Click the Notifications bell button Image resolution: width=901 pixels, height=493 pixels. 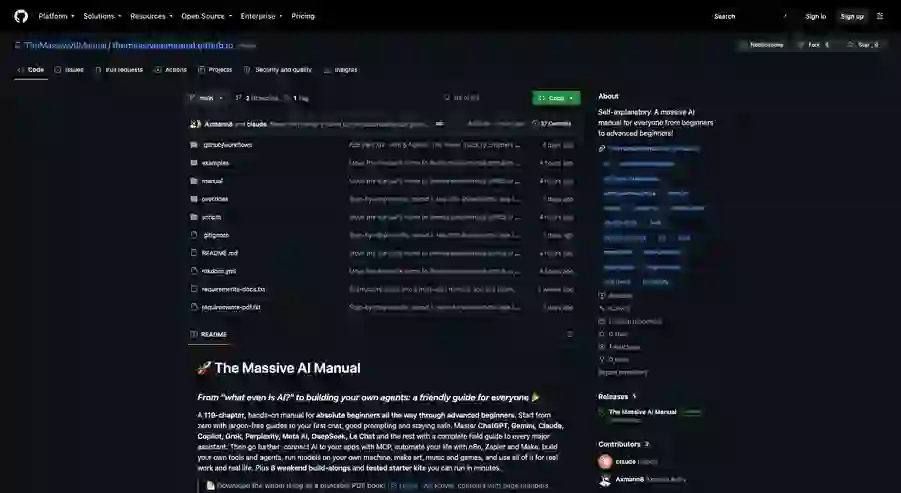coord(762,45)
